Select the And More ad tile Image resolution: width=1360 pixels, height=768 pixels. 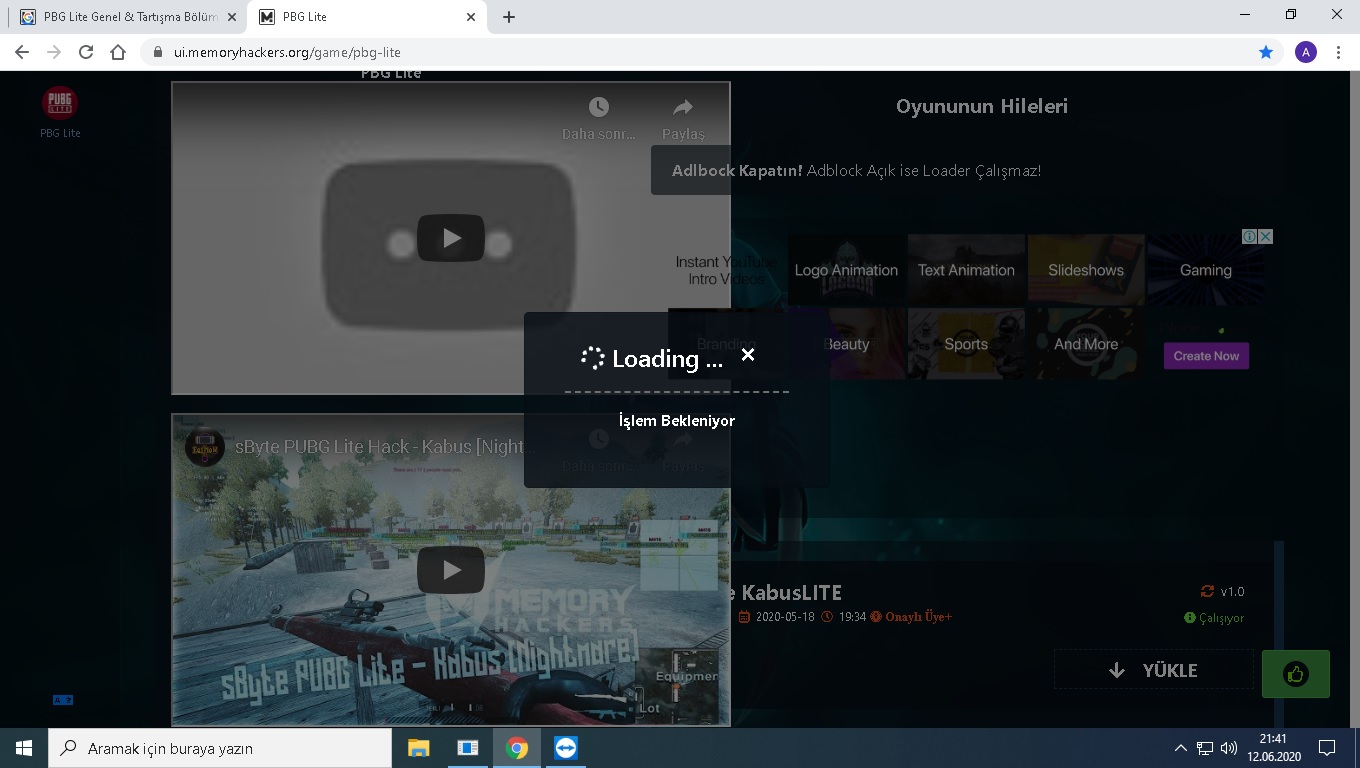pyautogui.click(x=1086, y=344)
